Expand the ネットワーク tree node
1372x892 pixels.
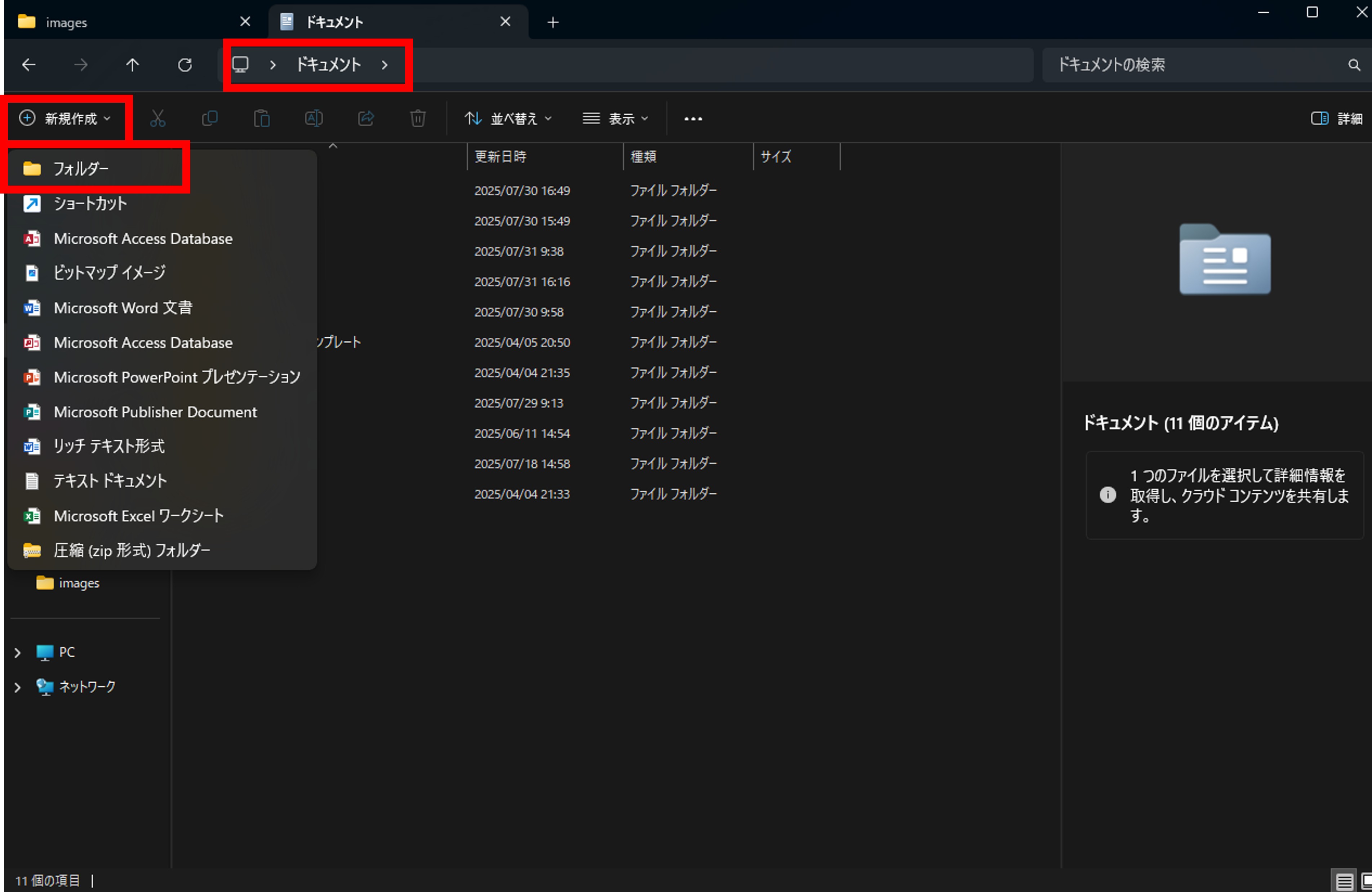click(x=17, y=687)
